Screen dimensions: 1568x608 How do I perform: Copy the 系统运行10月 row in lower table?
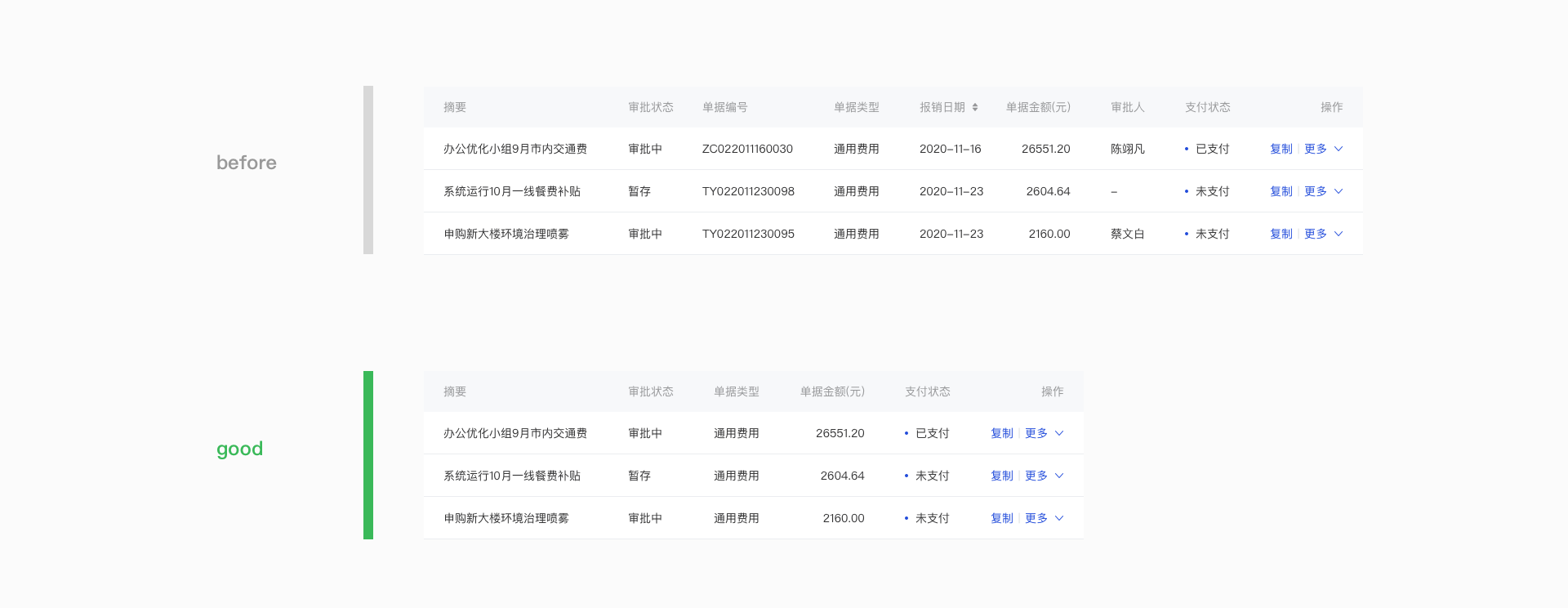[1001, 476]
